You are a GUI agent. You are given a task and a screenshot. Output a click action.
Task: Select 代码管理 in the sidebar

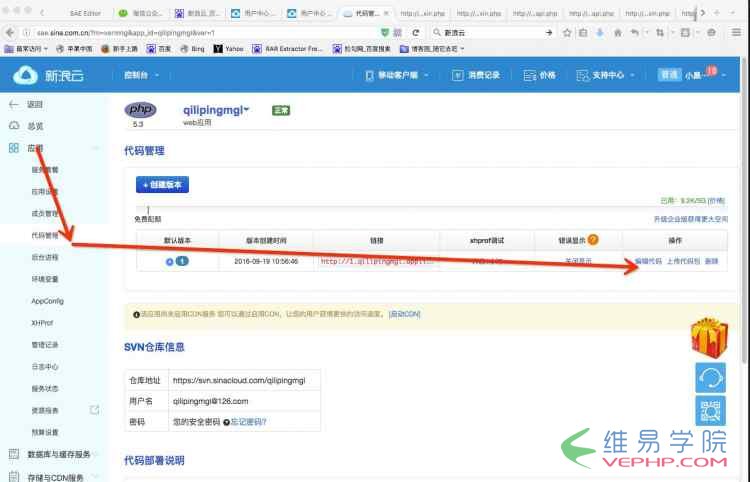[45, 235]
